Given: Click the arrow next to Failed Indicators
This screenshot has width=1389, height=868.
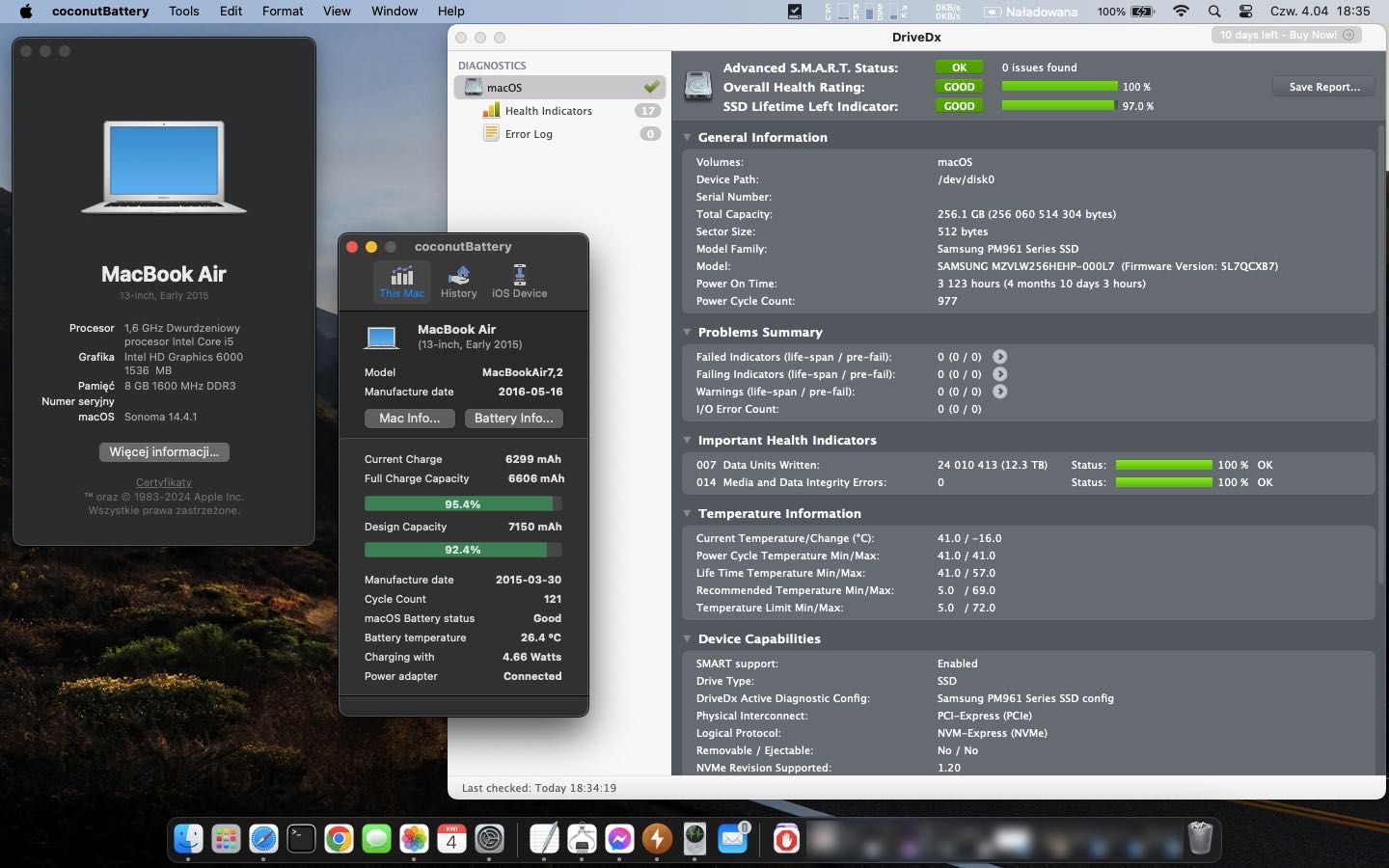Looking at the screenshot, I should (1000, 357).
